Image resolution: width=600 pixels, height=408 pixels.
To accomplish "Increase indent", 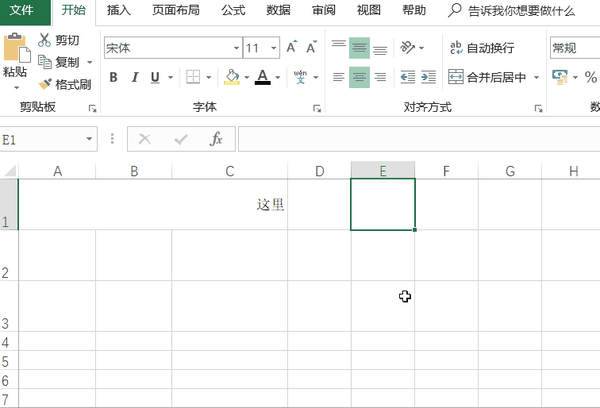I will click(x=428, y=77).
